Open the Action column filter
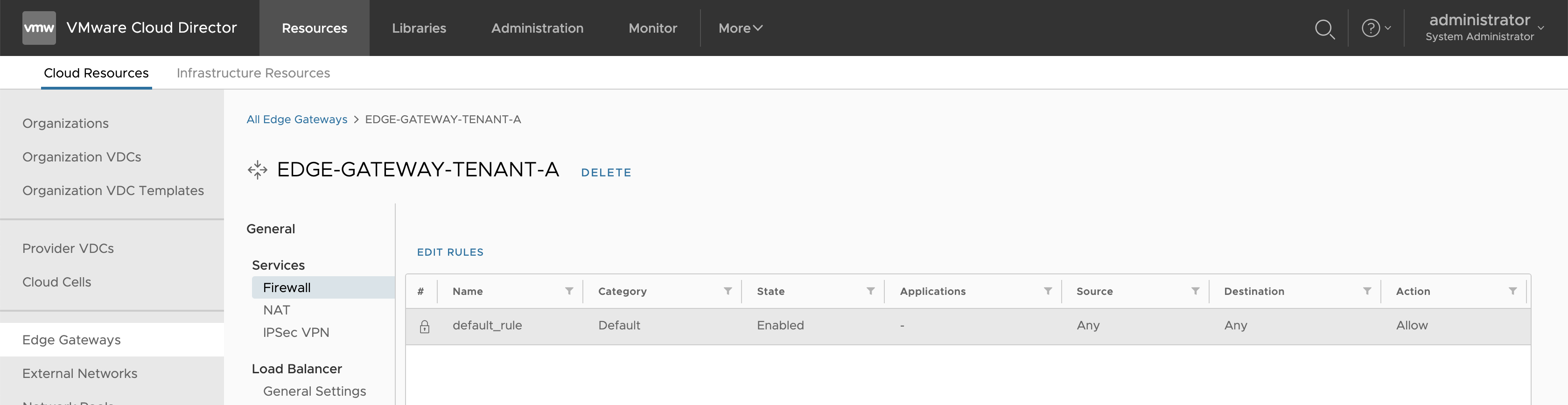 click(1512, 291)
